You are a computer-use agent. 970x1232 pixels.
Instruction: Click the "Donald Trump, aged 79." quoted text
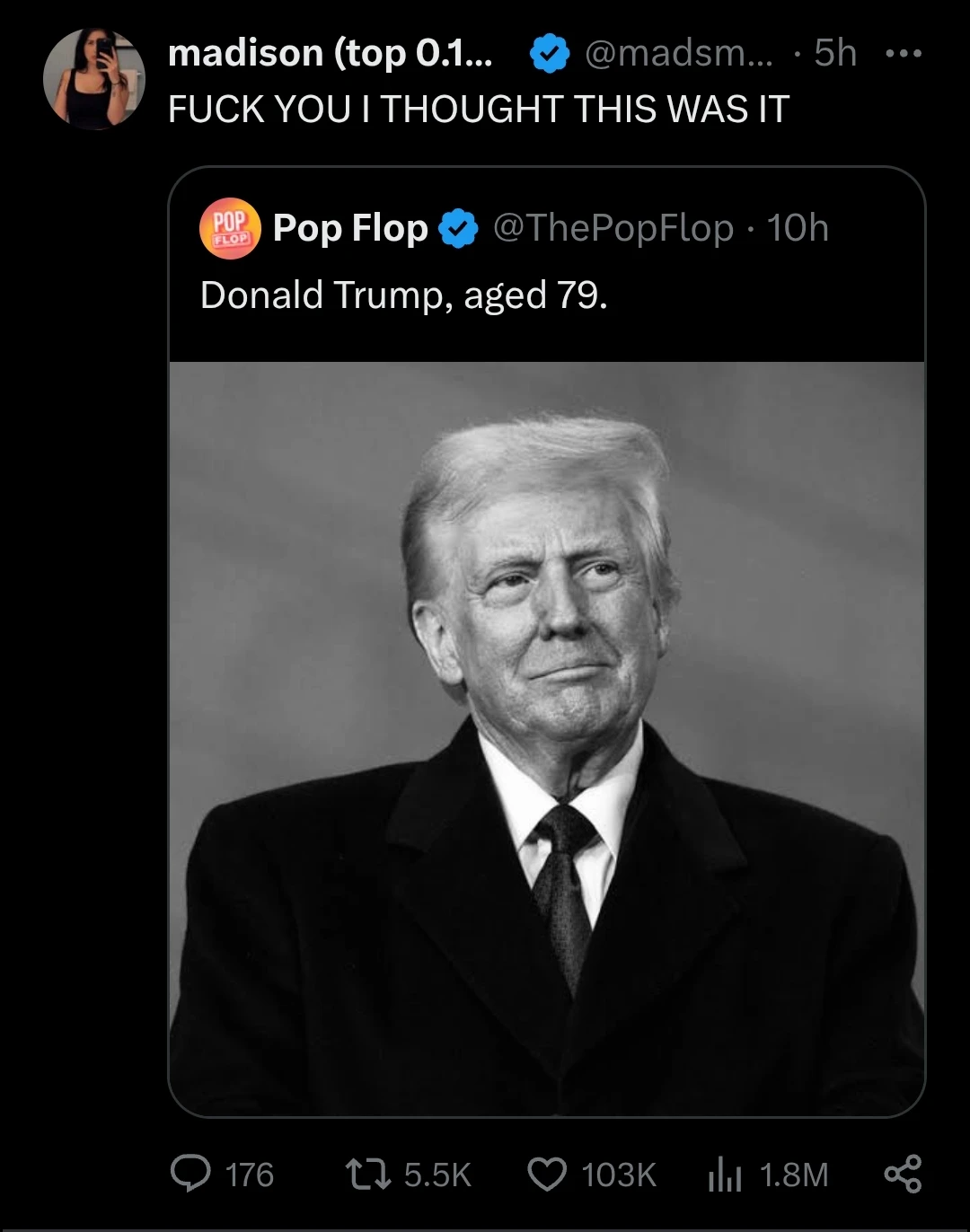(403, 295)
